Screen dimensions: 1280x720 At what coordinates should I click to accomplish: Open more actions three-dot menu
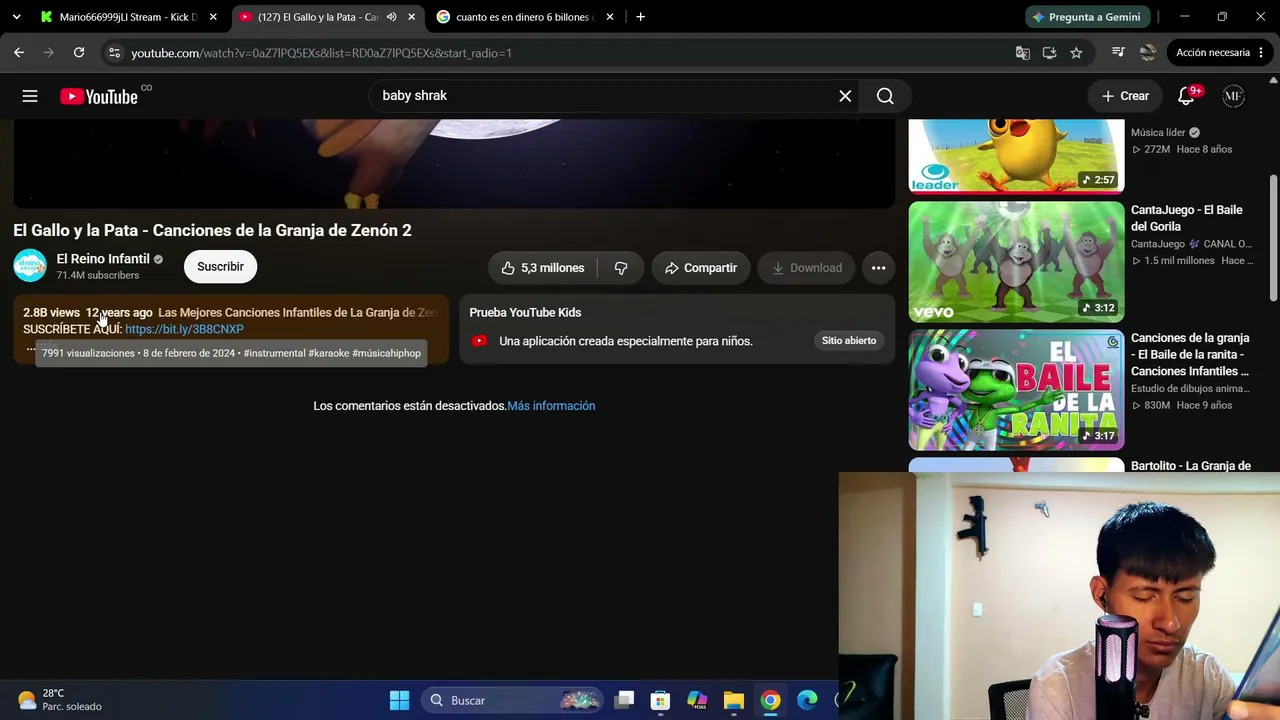(x=878, y=268)
